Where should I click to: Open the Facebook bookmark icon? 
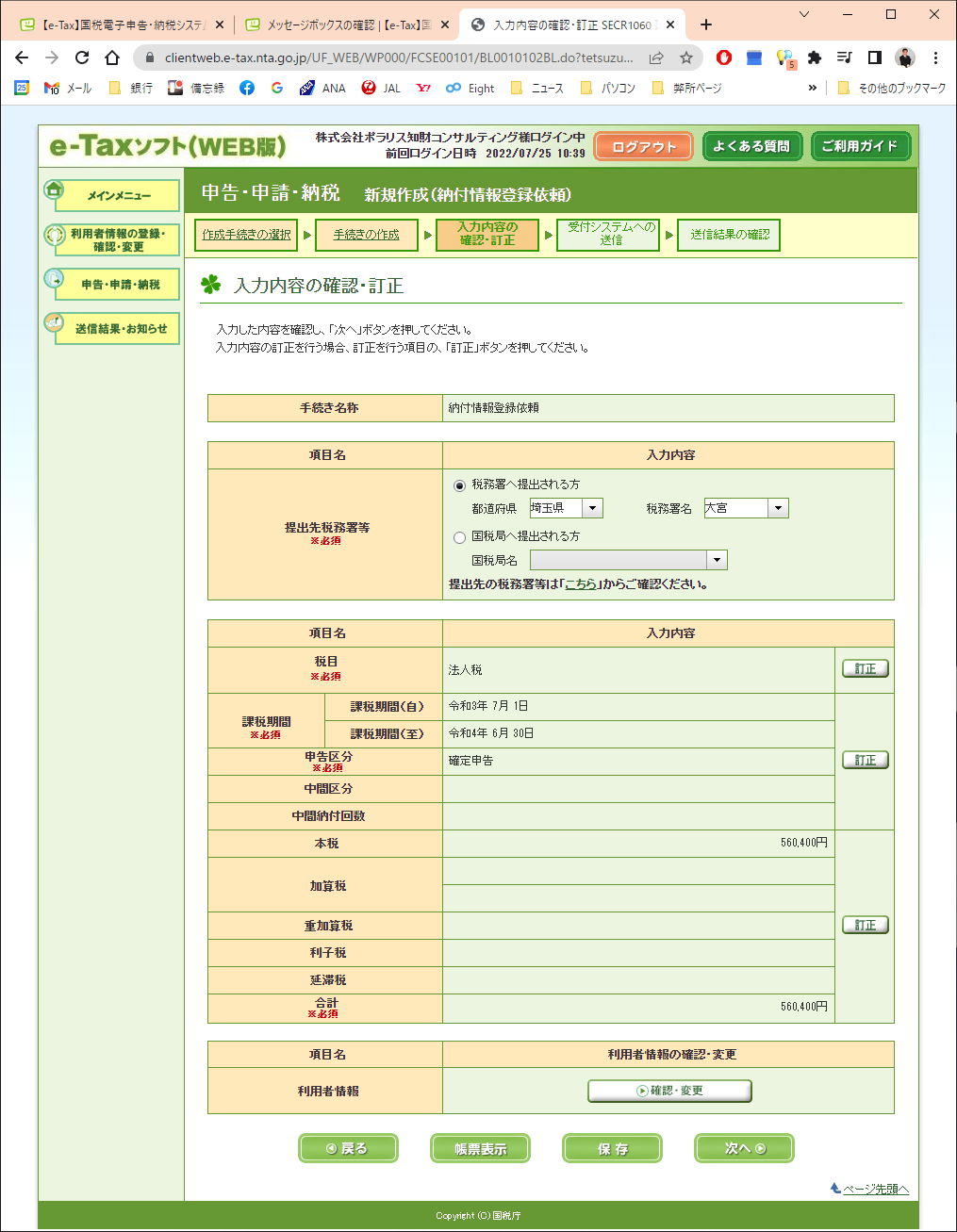click(247, 88)
